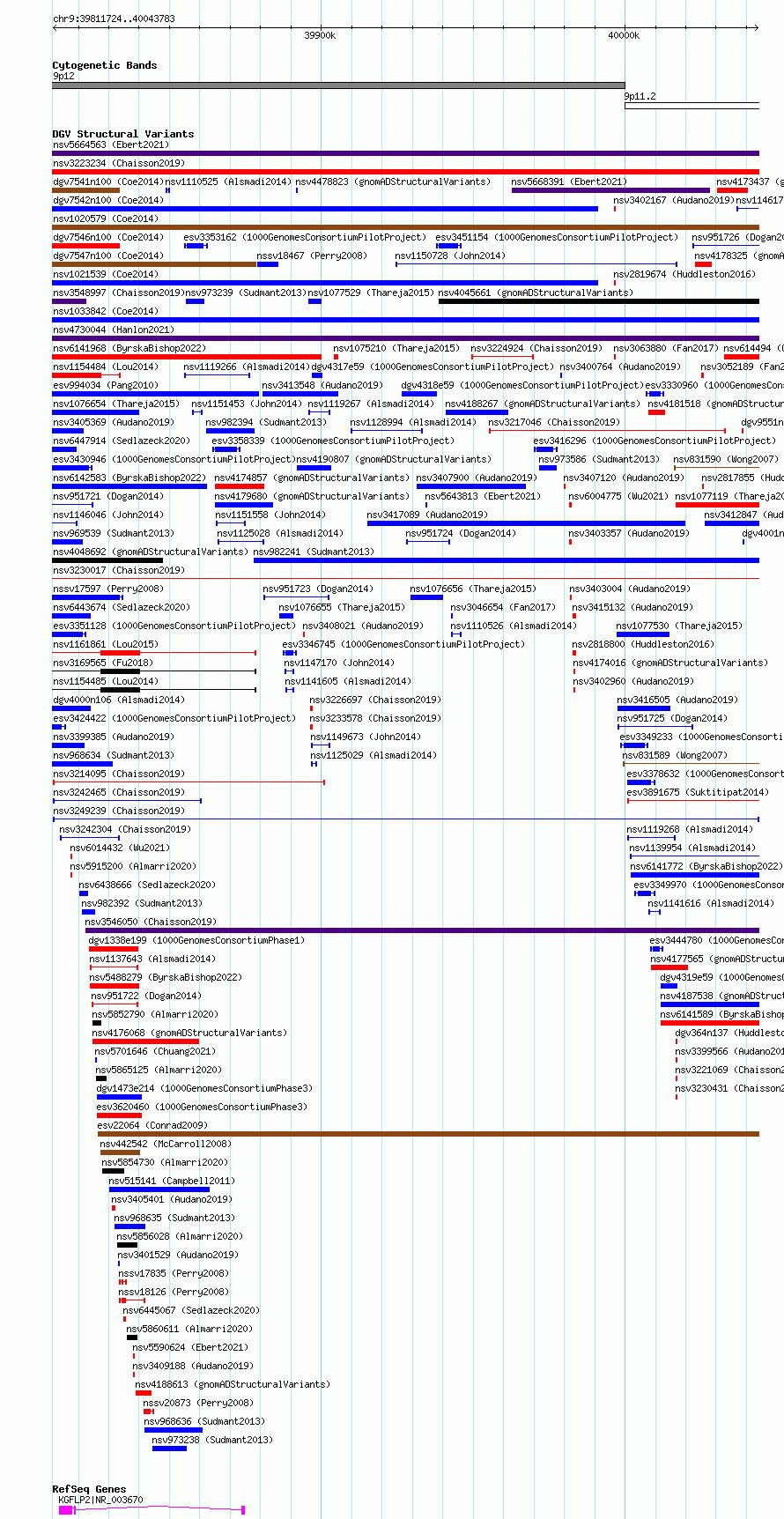
Task: Click the 40000k ruler tick label
Action: tap(624, 35)
